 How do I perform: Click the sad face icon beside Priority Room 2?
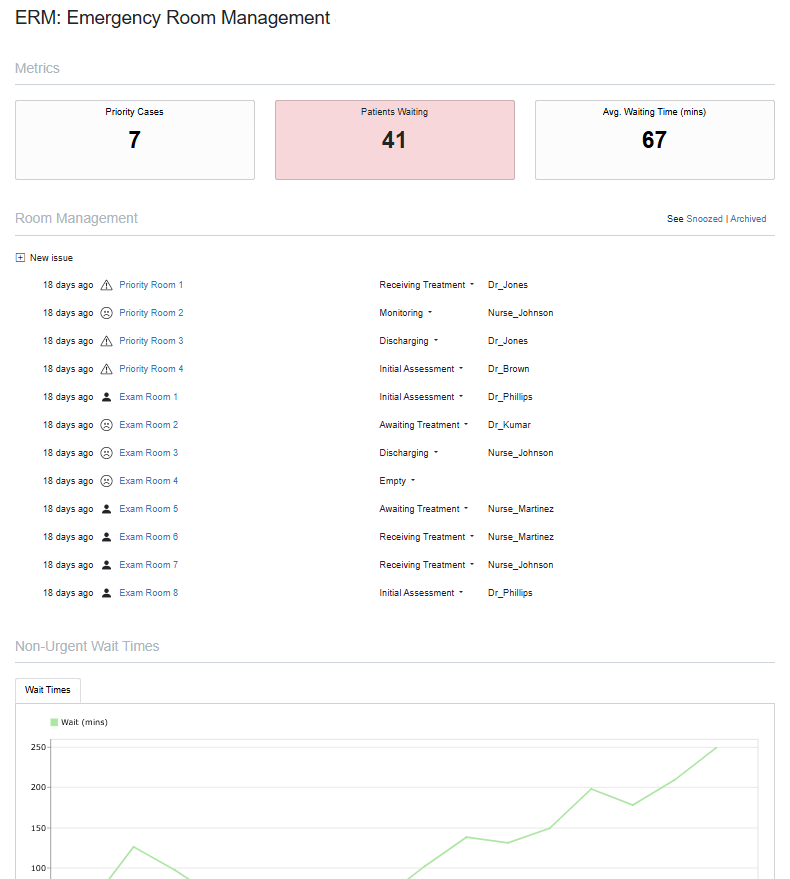[106, 313]
